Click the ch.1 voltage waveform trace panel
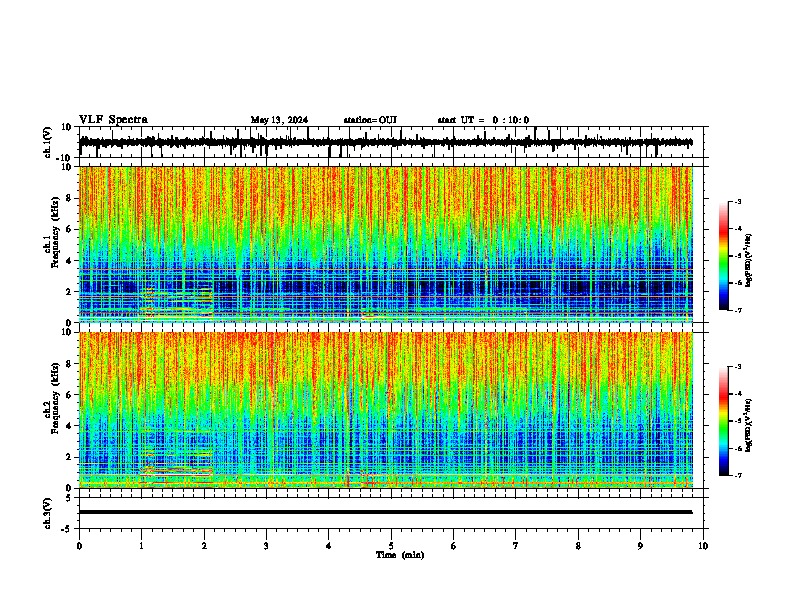792x612 pixels. coord(391,142)
